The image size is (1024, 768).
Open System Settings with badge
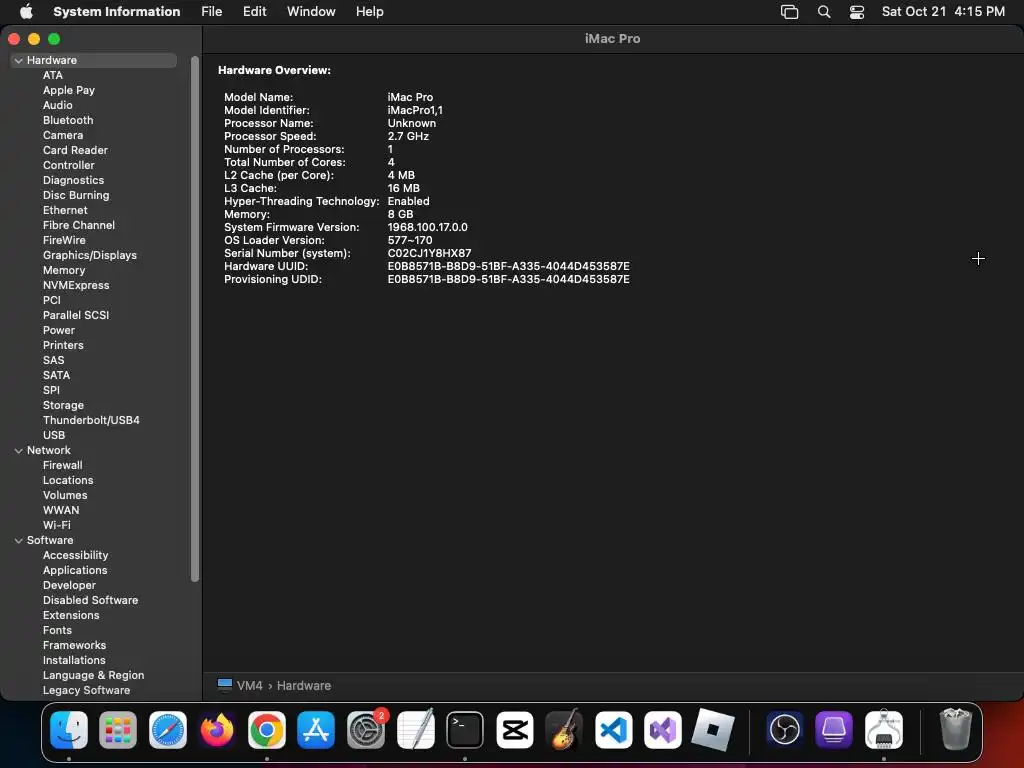click(x=366, y=729)
